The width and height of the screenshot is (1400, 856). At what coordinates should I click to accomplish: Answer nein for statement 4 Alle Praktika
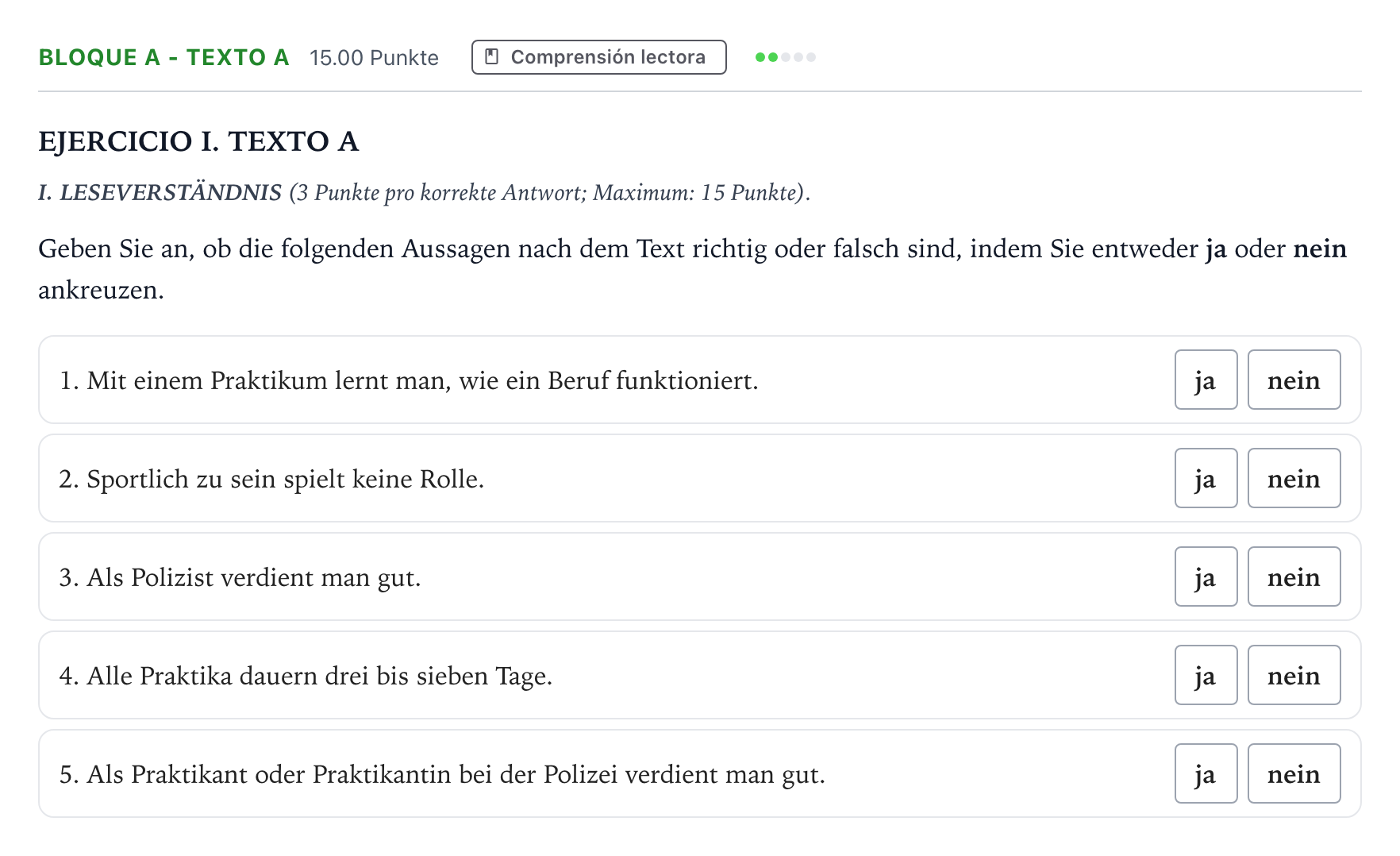1294,675
